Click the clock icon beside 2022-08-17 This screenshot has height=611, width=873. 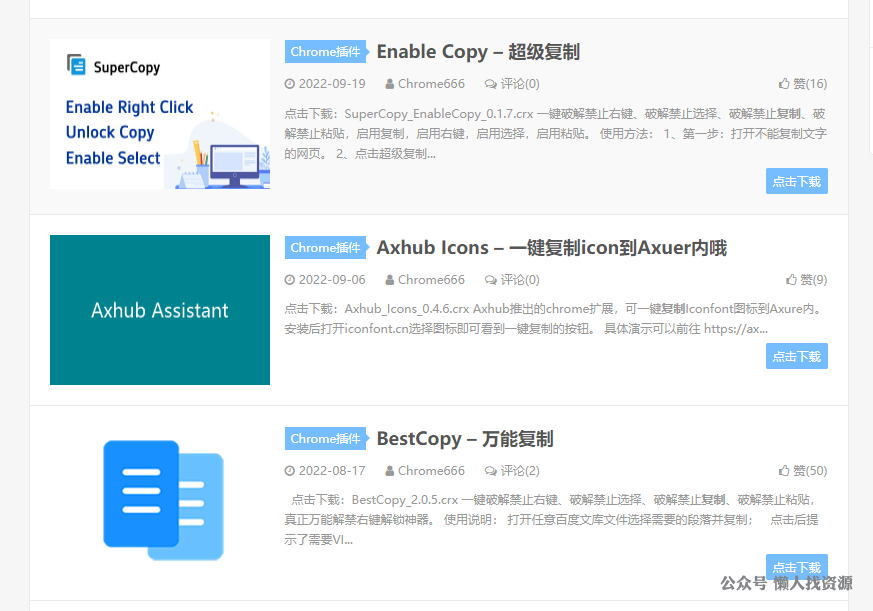coord(290,471)
